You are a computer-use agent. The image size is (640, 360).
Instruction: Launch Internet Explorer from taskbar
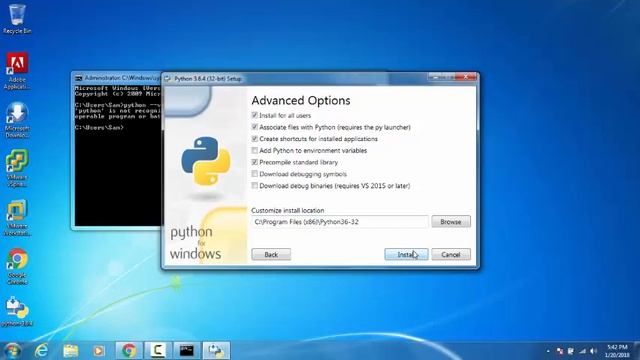[42, 351]
